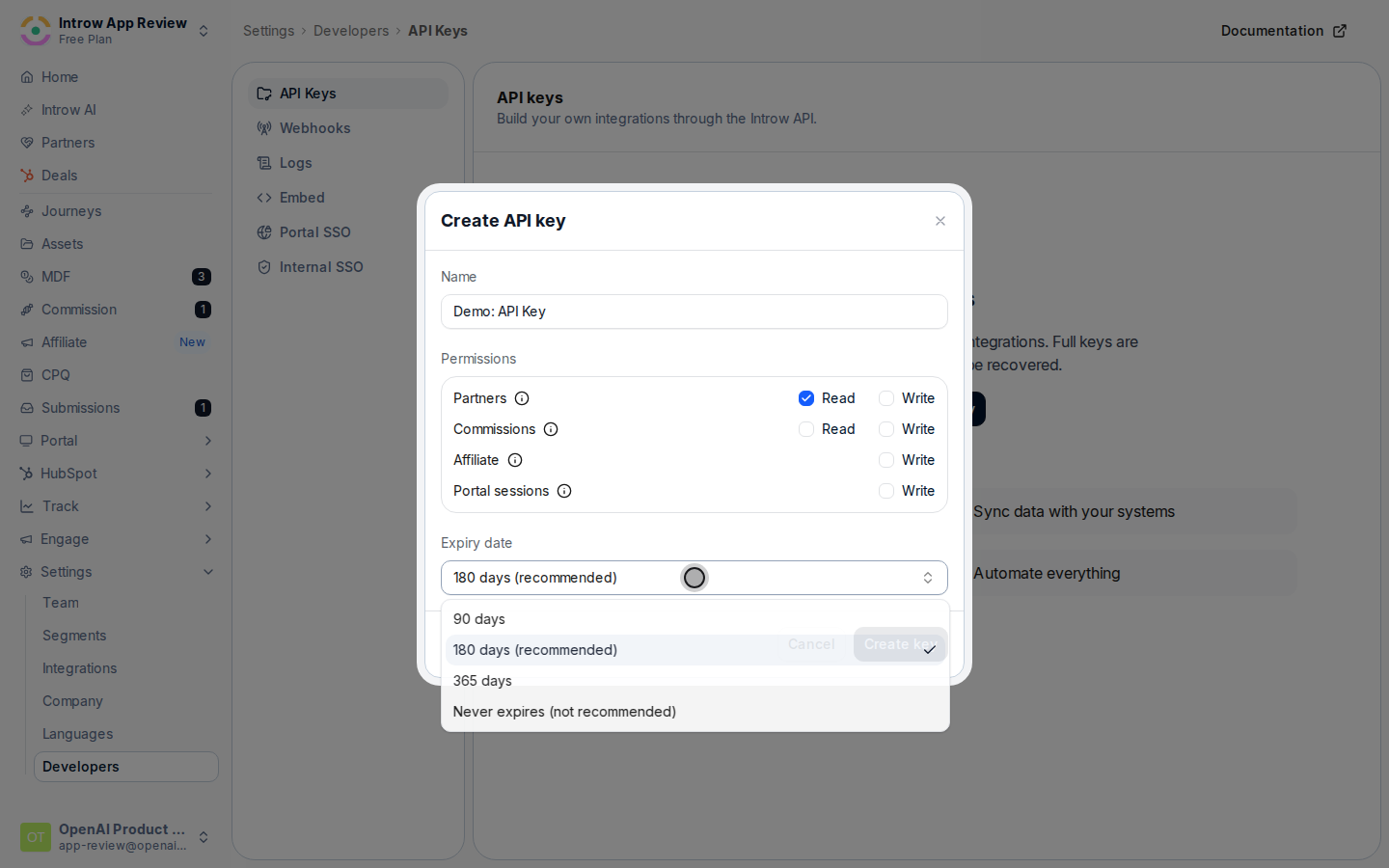1389x868 pixels.
Task: Click the info icon beside Commissions
Action: [551, 429]
